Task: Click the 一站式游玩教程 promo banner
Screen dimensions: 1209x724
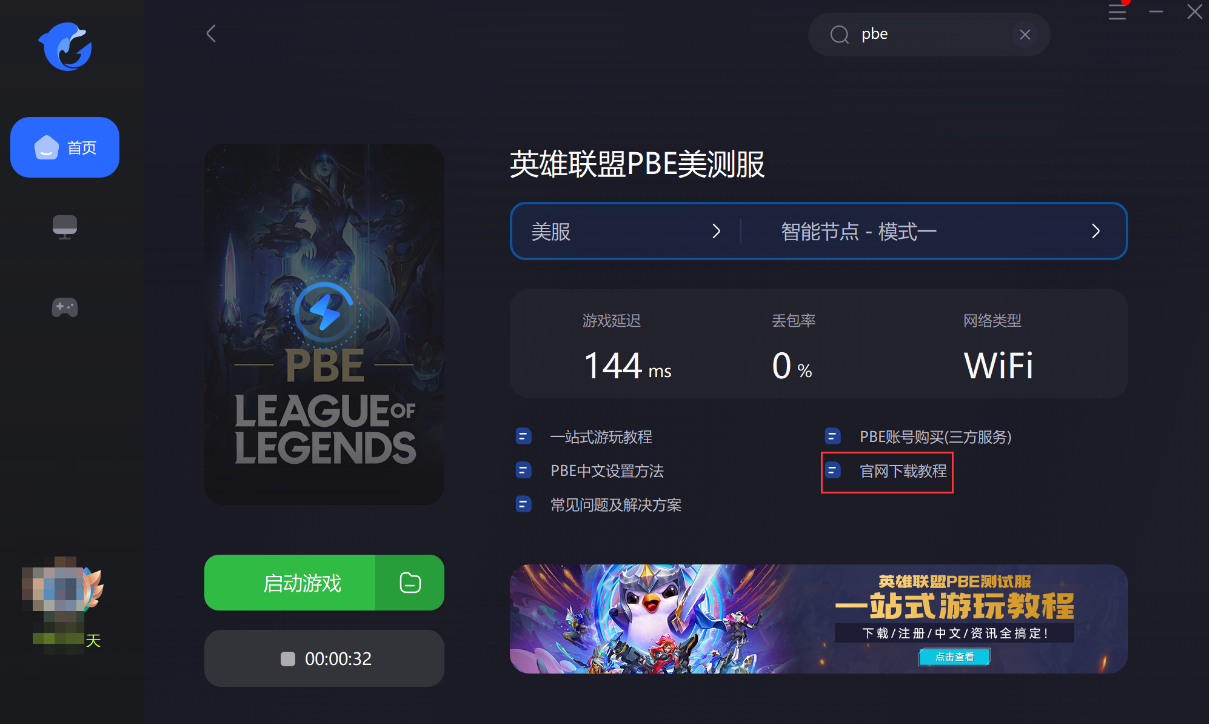Action: (819, 619)
